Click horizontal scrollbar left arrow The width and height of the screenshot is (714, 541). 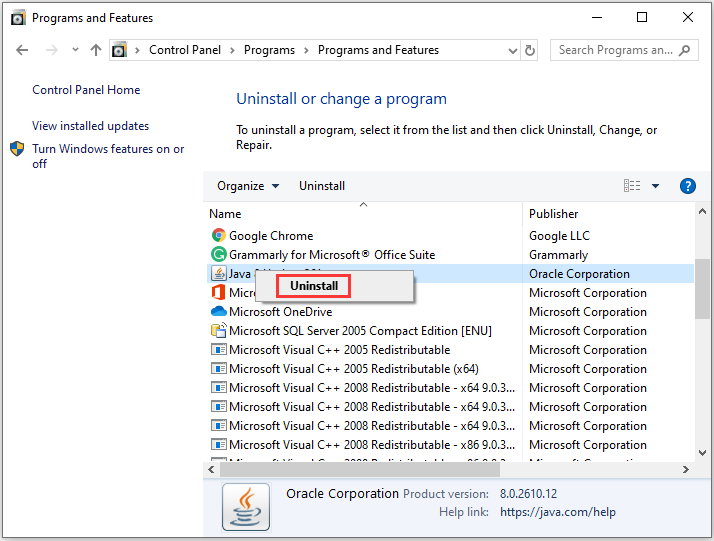[x=211, y=469]
